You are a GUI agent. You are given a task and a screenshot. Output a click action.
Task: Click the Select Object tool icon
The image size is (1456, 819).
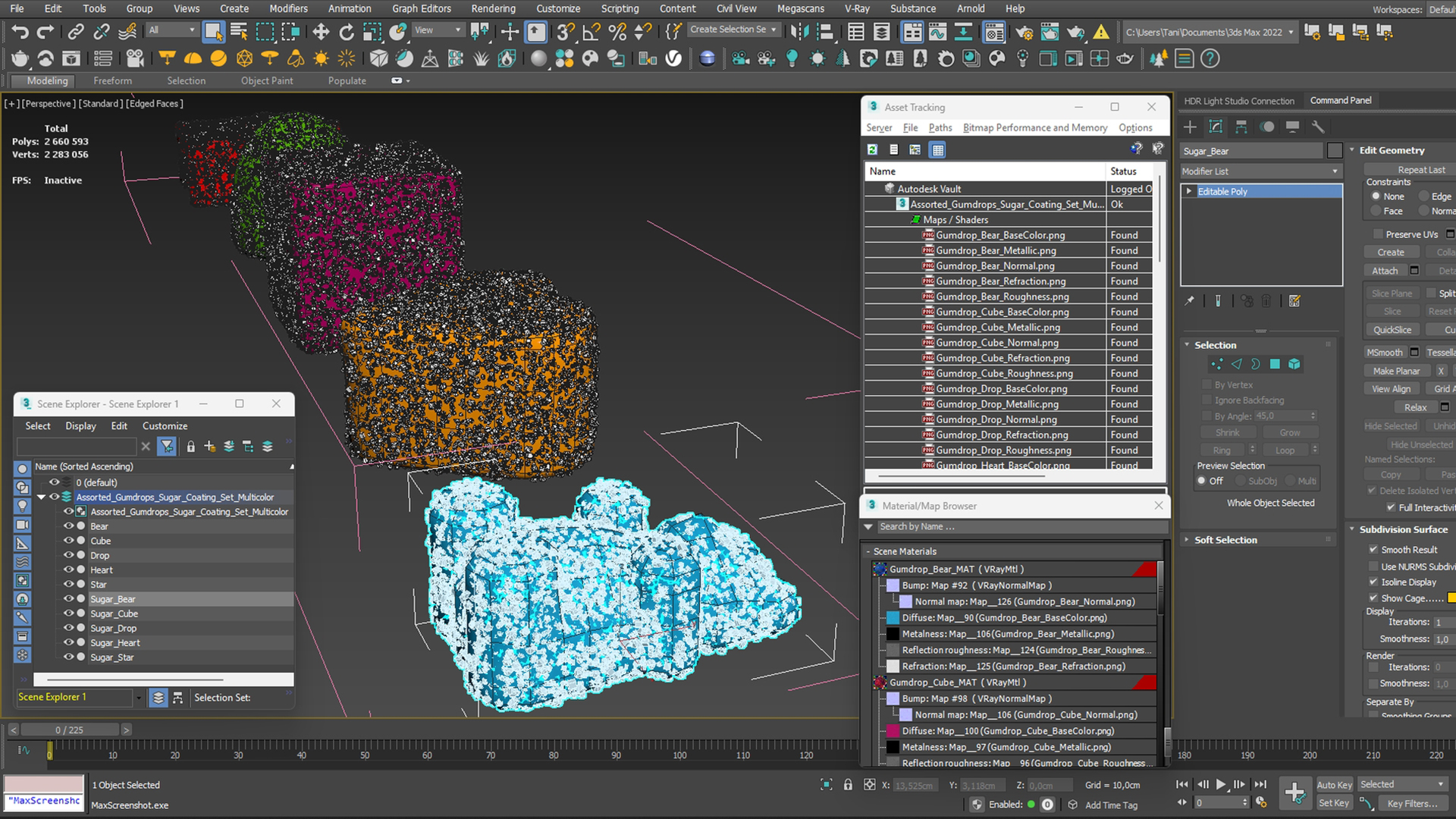point(213,31)
